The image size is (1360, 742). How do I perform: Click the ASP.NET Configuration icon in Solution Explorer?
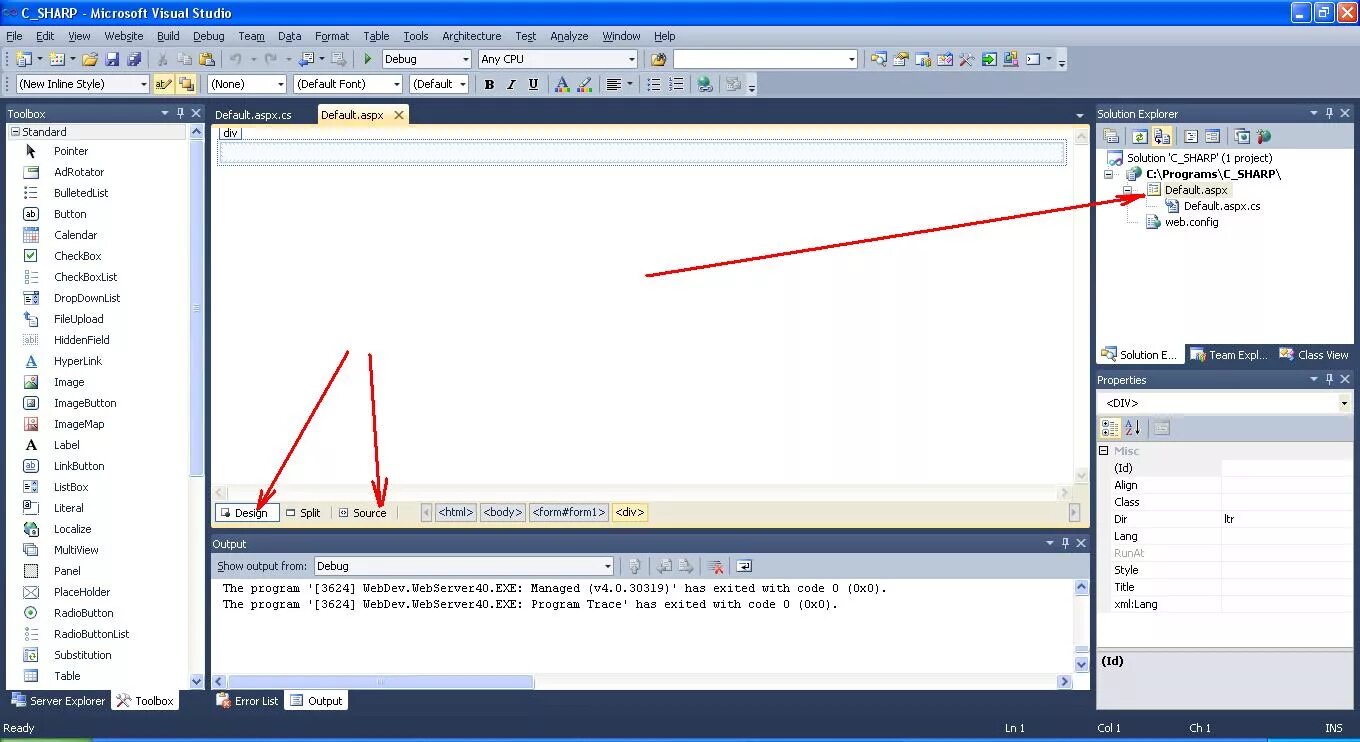pyautogui.click(x=1263, y=136)
